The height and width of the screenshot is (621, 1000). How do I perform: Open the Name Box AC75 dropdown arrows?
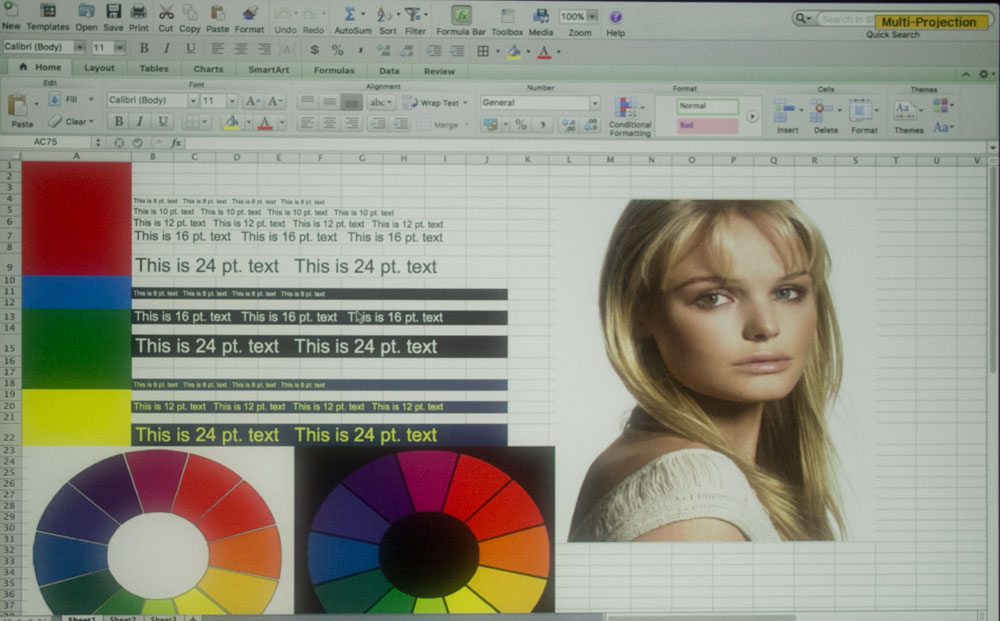pos(98,142)
